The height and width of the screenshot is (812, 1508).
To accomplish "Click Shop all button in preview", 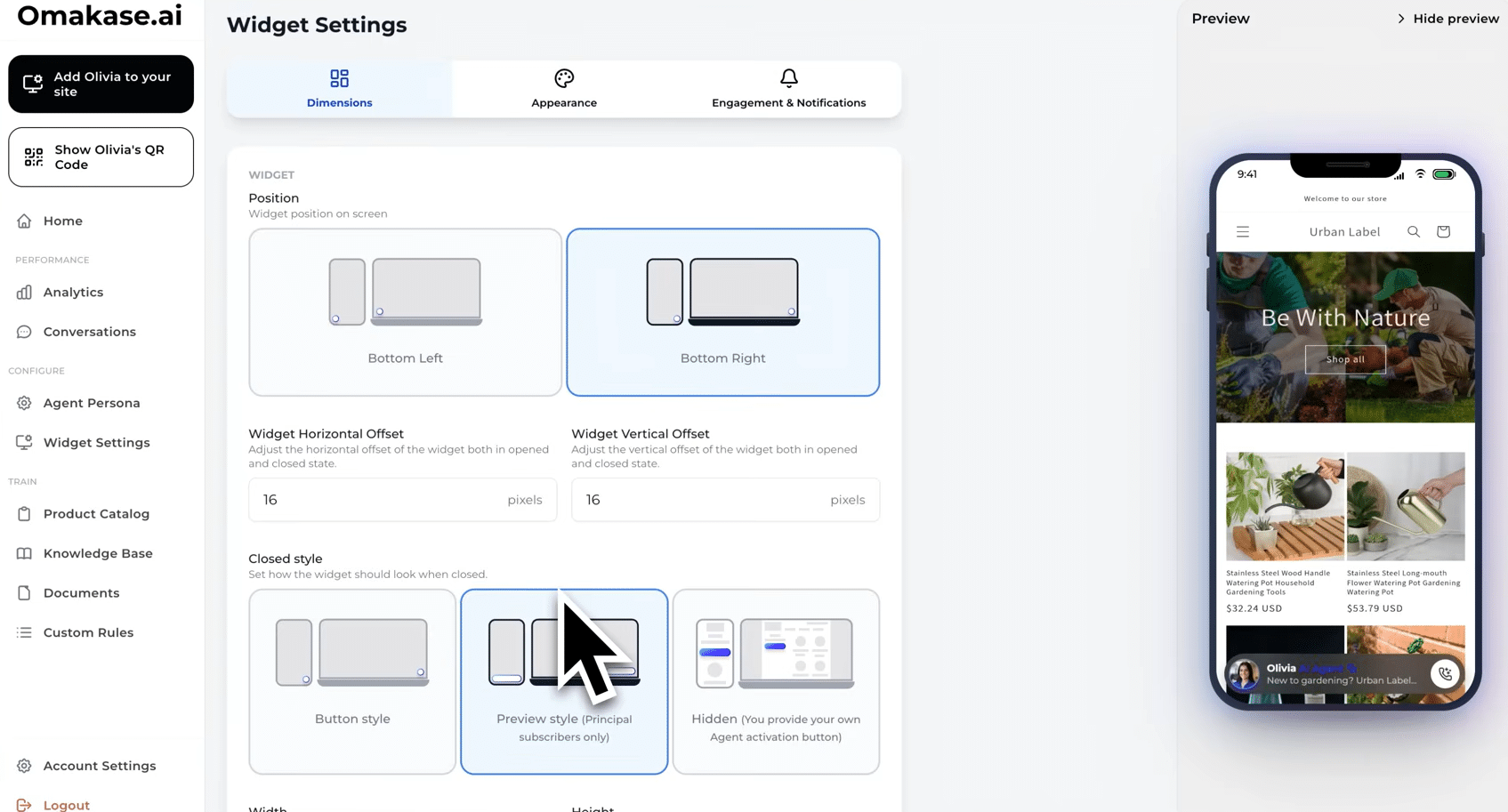I will pyautogui.click(x=1345, y=359).
